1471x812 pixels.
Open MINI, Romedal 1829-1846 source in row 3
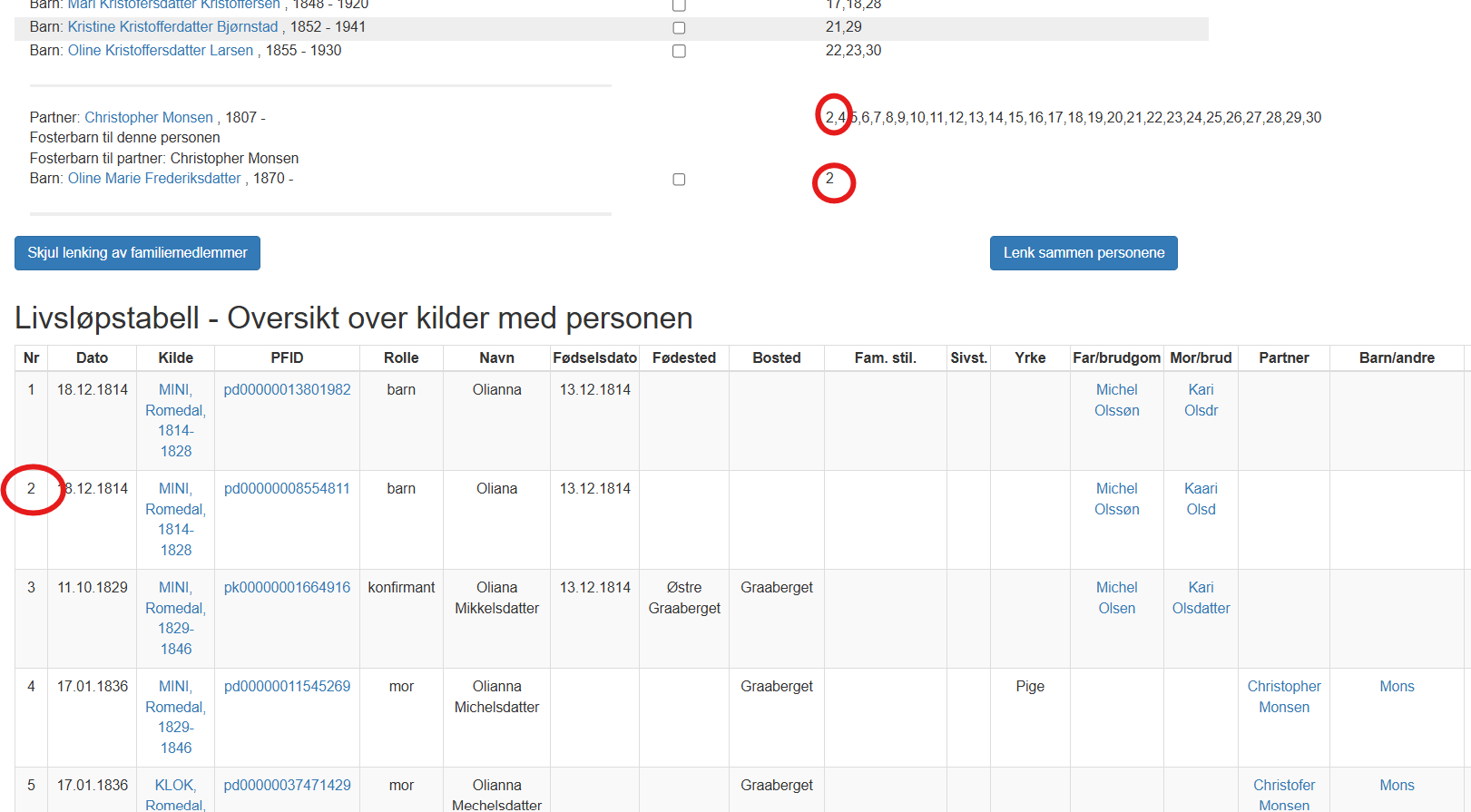coord(175,618)
